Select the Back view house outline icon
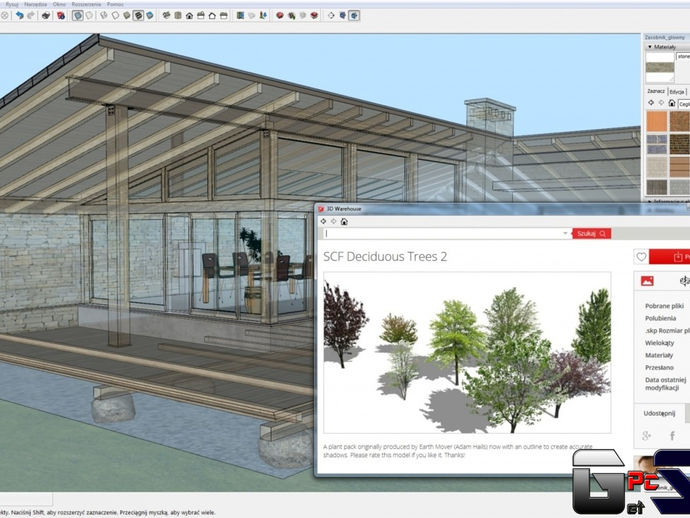 point(212,15)
